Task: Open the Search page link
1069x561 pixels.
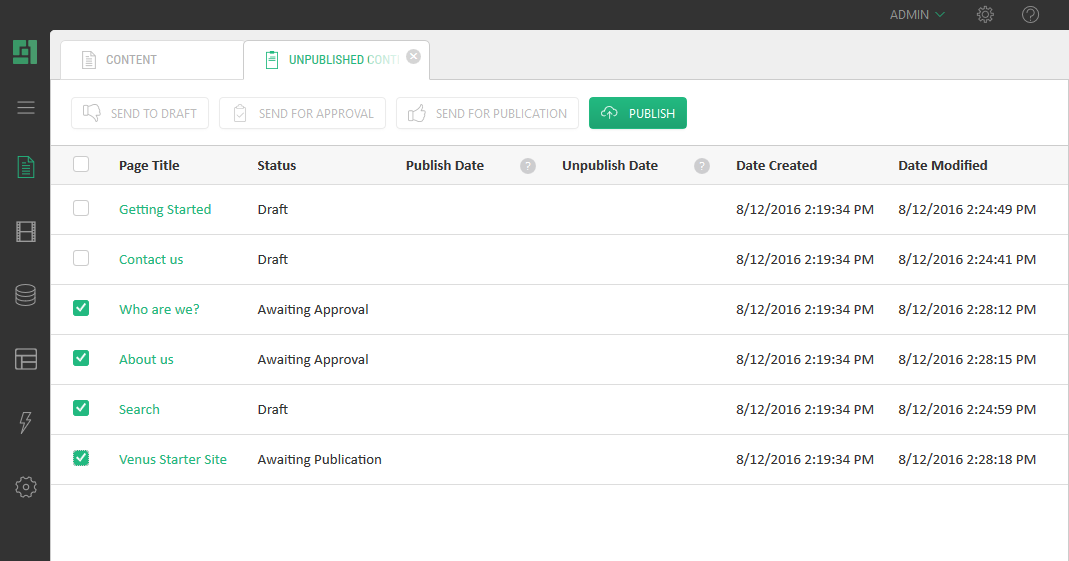Action: point(139,410)
